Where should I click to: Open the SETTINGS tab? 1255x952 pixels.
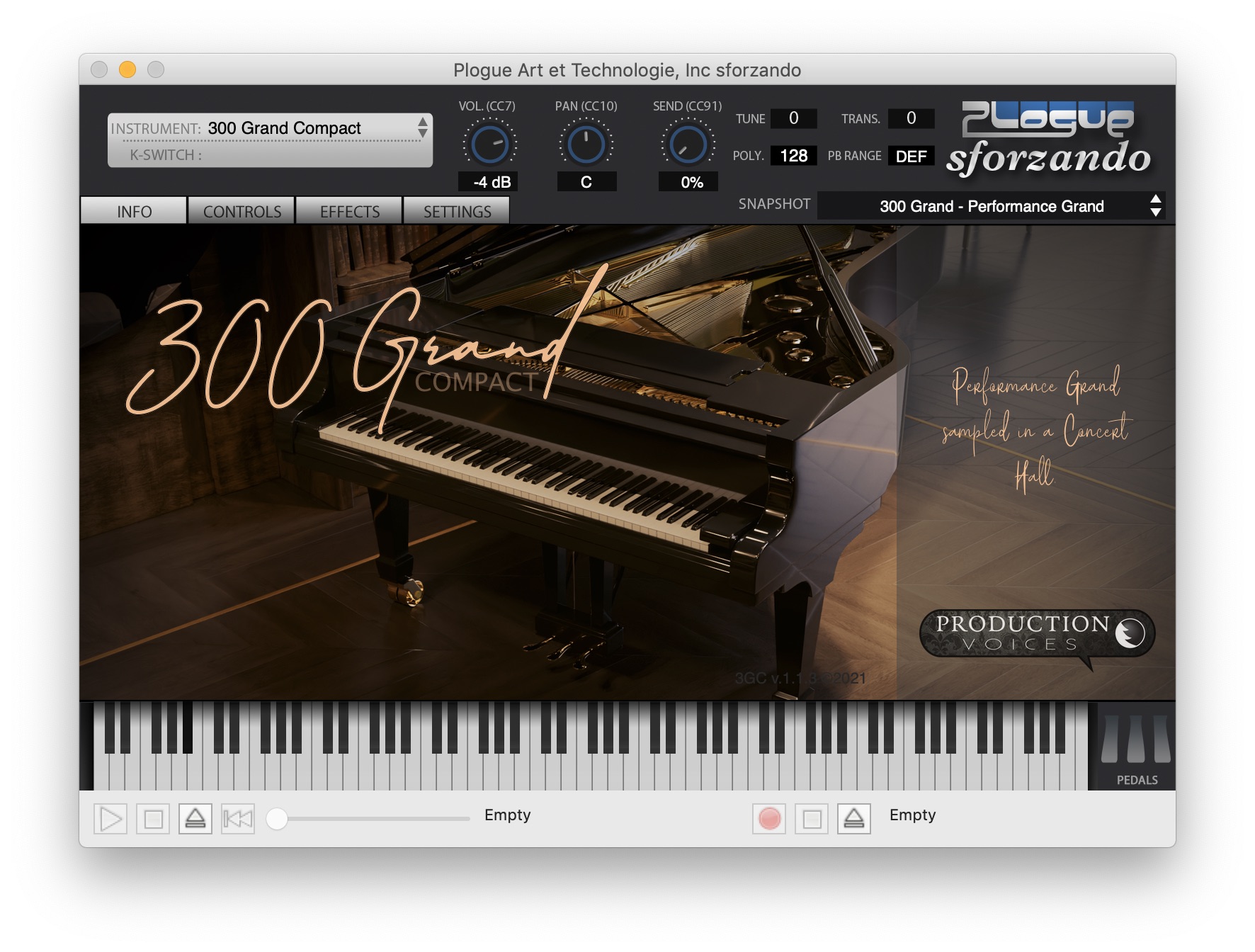pos(457,211)
